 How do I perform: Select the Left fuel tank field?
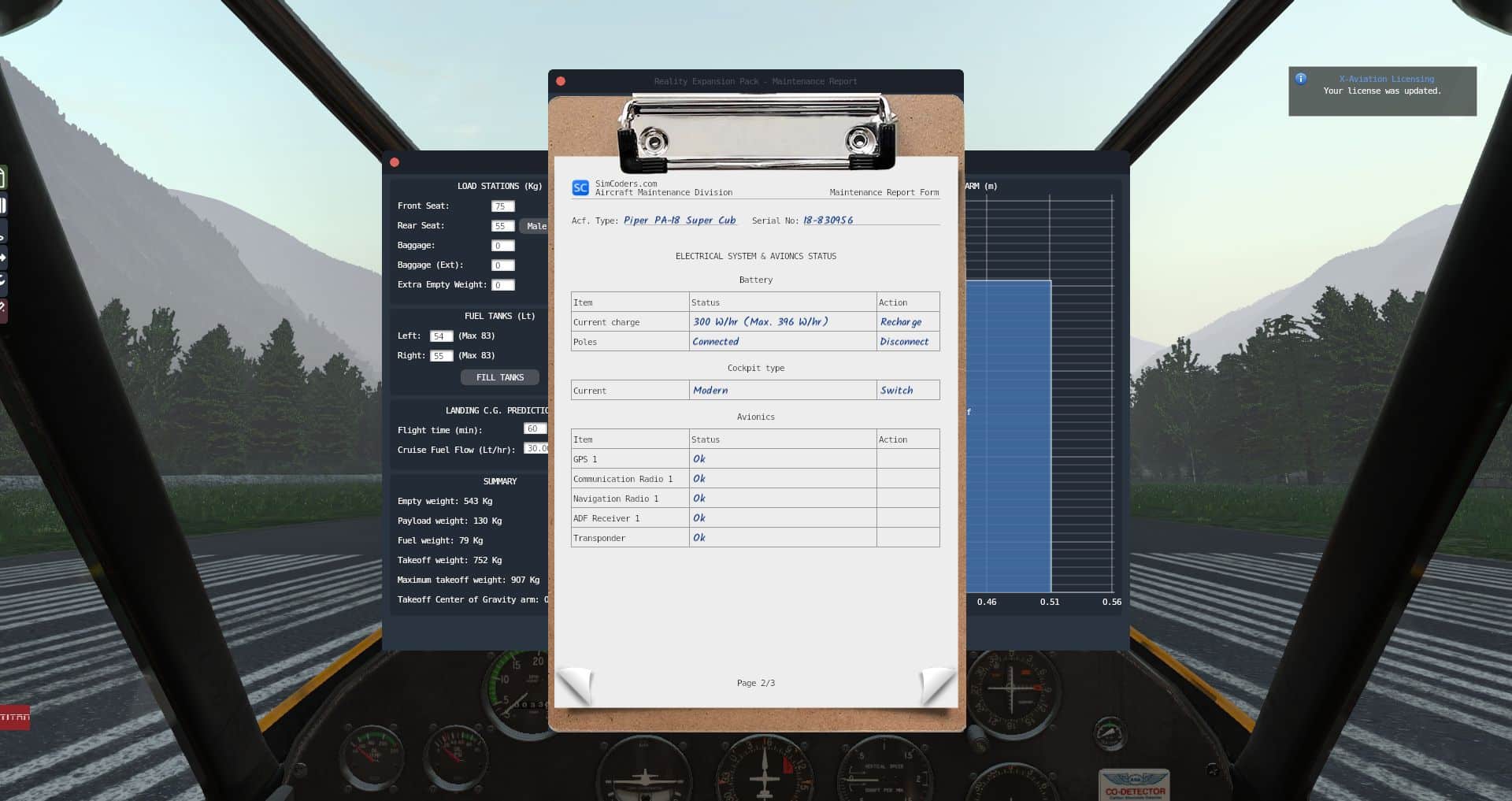click(441, 336)
